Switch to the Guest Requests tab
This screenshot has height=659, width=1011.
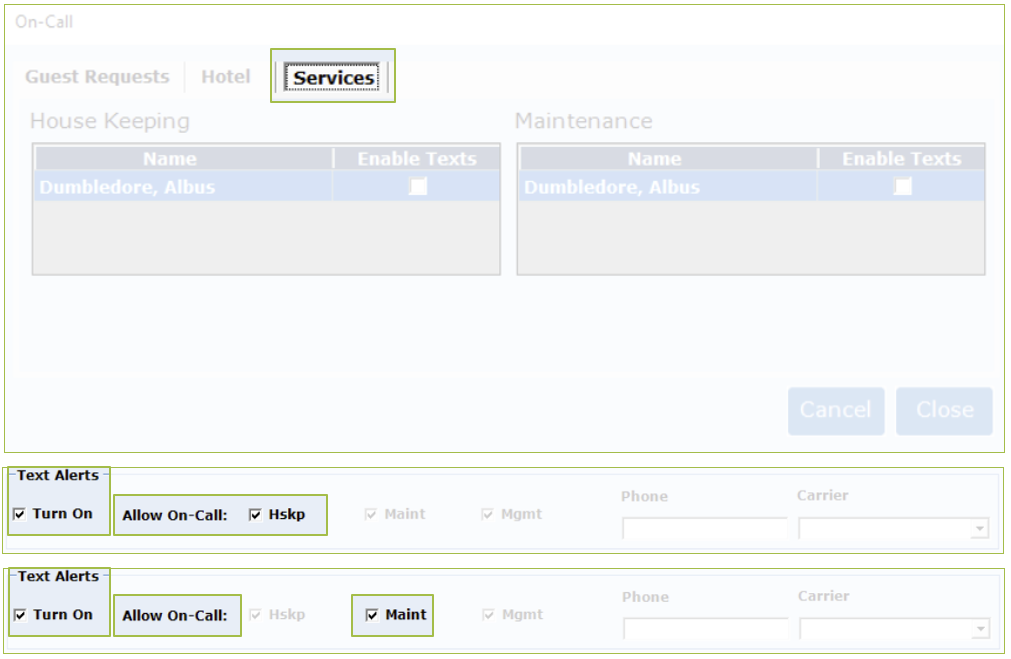(97, 77)
